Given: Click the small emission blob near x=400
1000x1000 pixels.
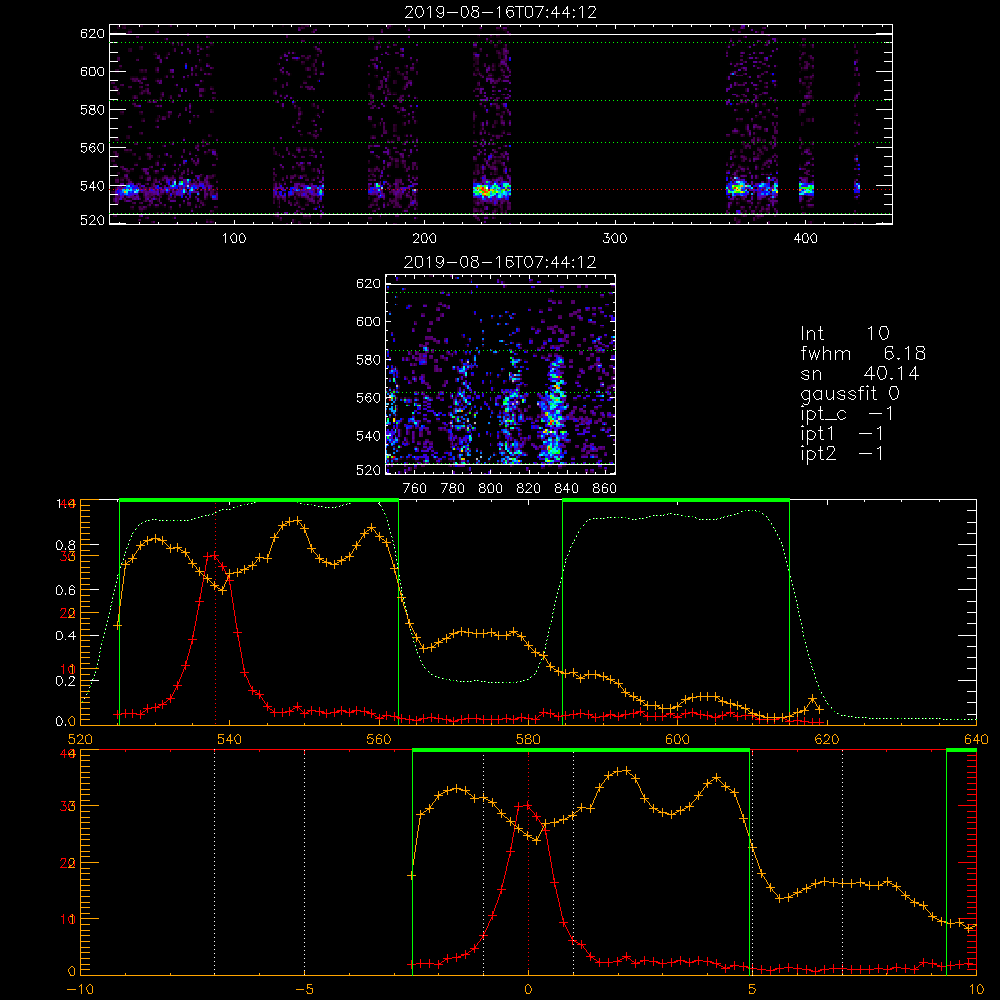Looking at the screenshot, I should 806,189.
